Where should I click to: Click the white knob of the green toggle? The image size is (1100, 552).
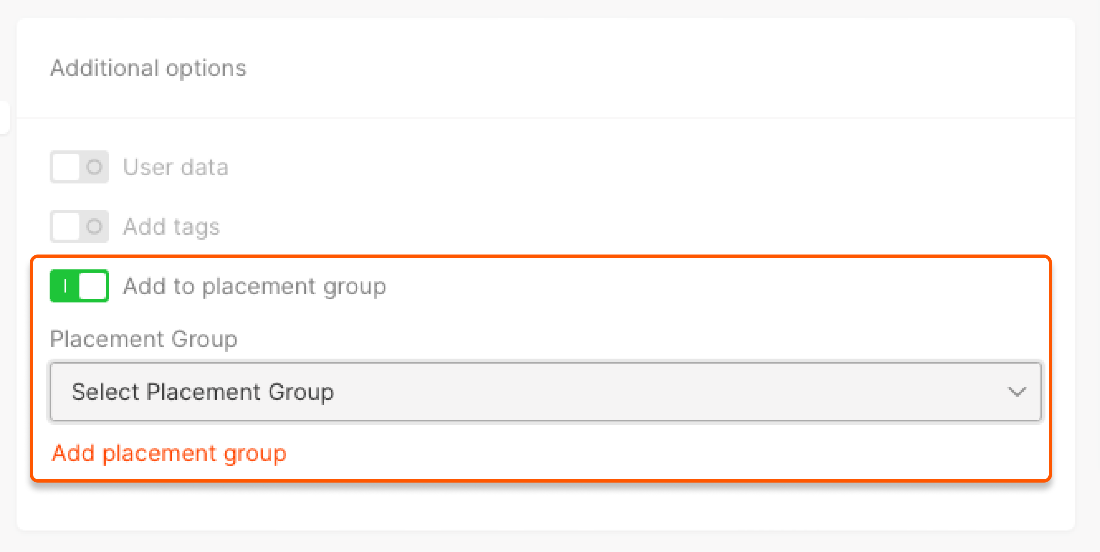point(92,287)
